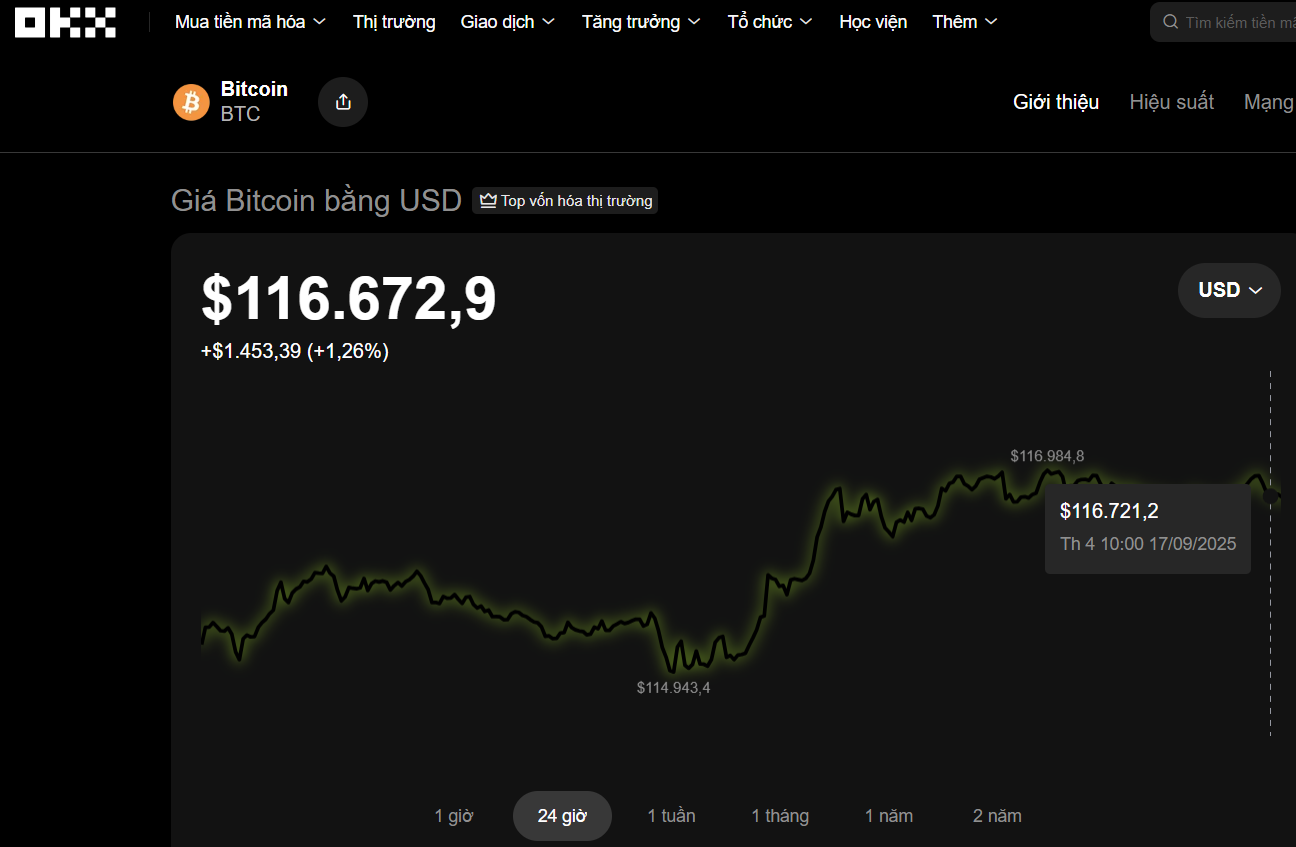The image size is (1296, 847).
Task: Open the USD currency dropdown
Action: coord(1228,290)
